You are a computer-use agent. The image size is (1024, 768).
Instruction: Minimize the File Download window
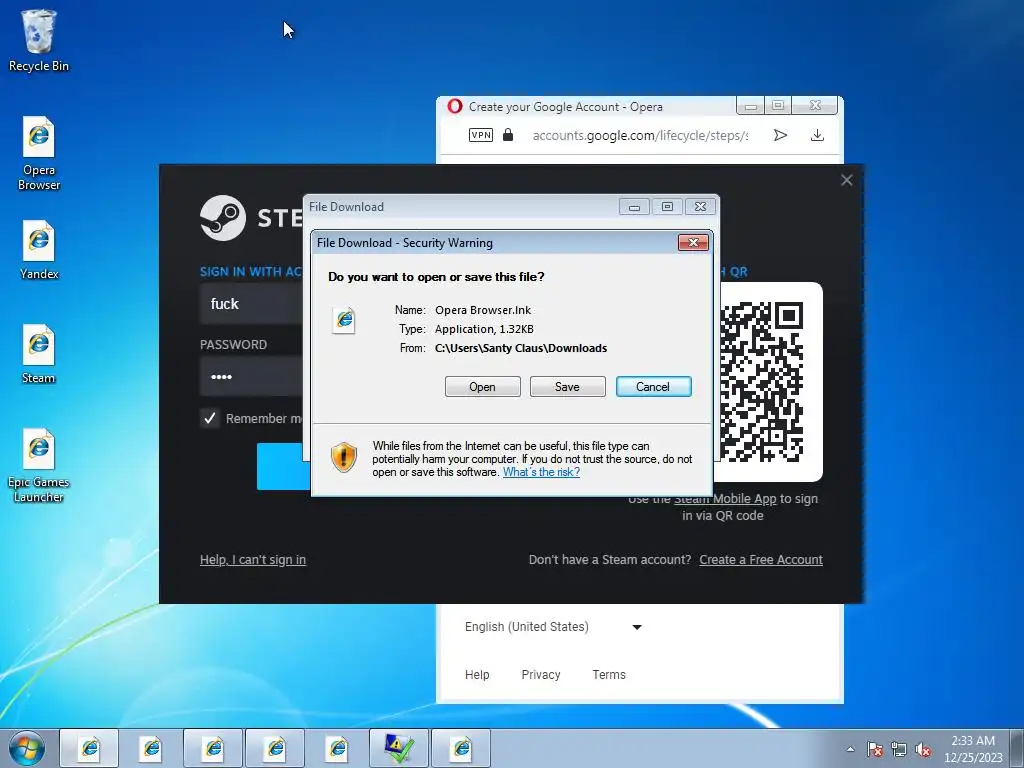tap(633, 206)
